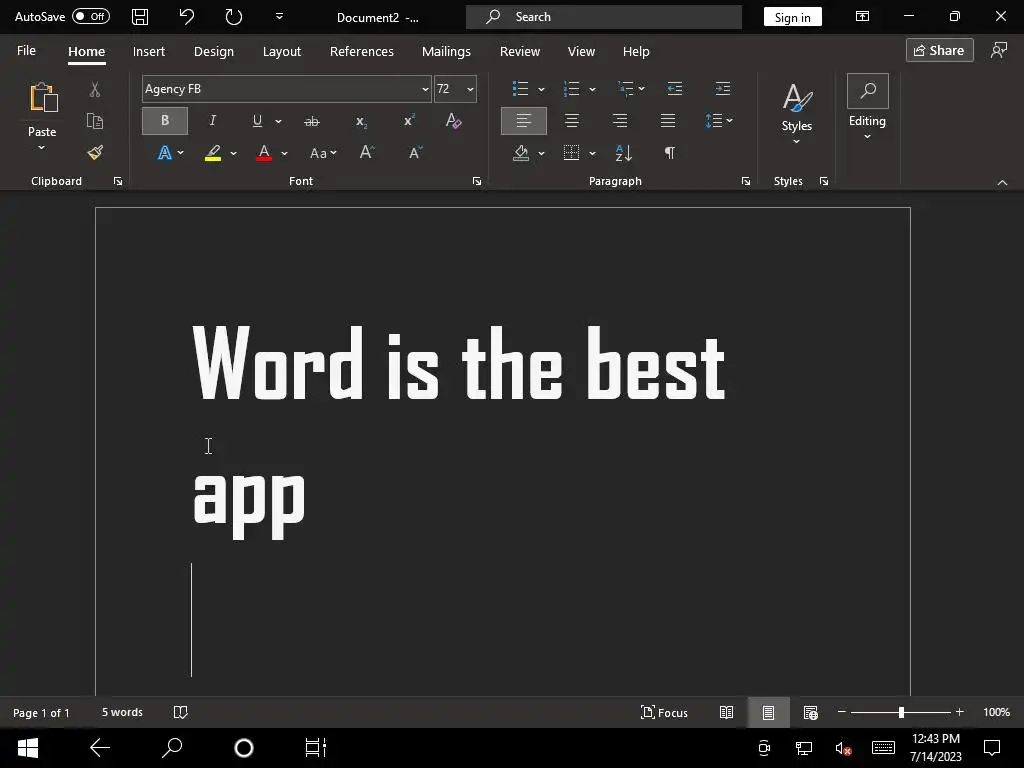Apply superscript formatting
Image resolution: width=1024 pixels, height=768 pixels.
pyautogui.click(x=409, y=121)
